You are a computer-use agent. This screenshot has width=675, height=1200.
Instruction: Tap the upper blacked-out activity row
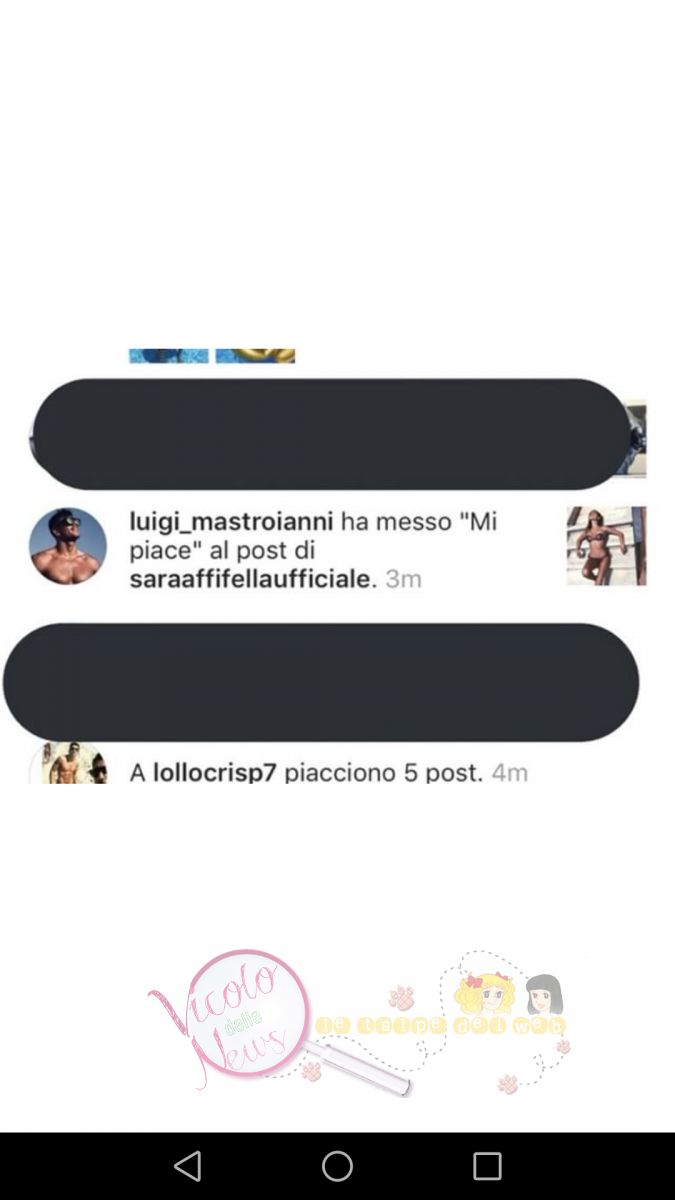coord(330,434)
